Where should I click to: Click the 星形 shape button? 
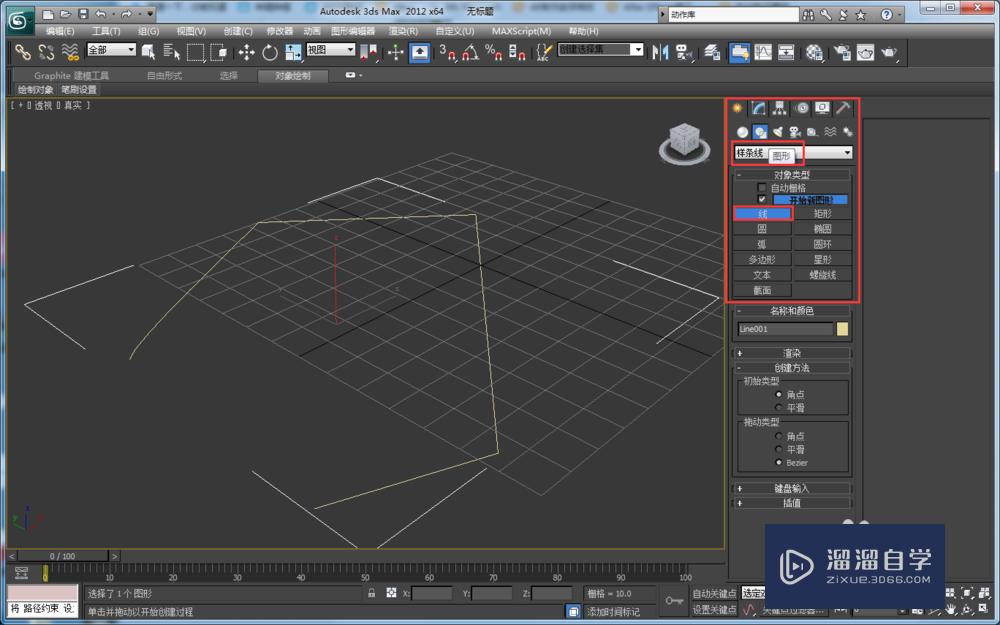point(822,259)
